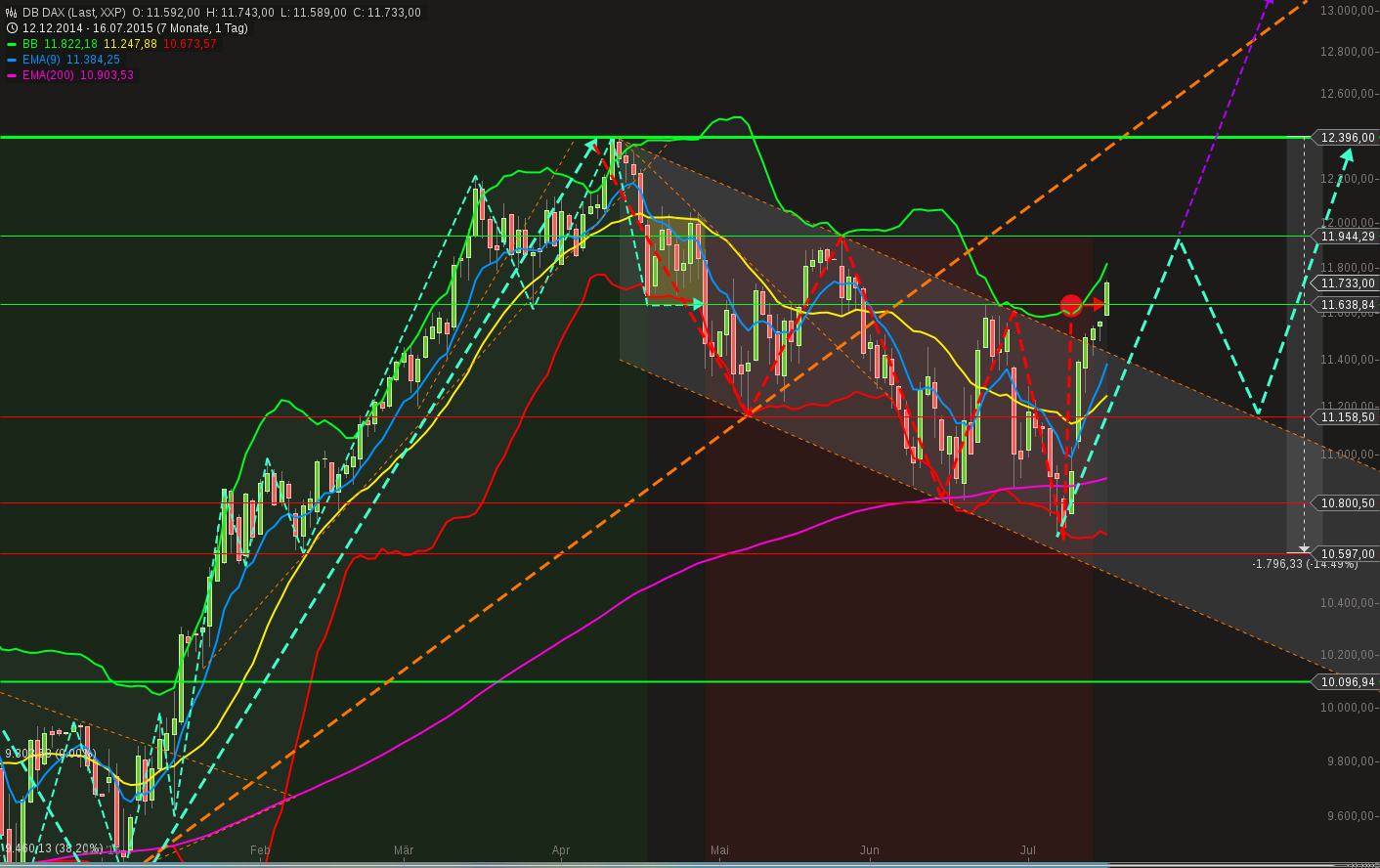Select the 10.597,00 price tag
This screenshot has height=868, width=1380.
tap(1346, 554)
